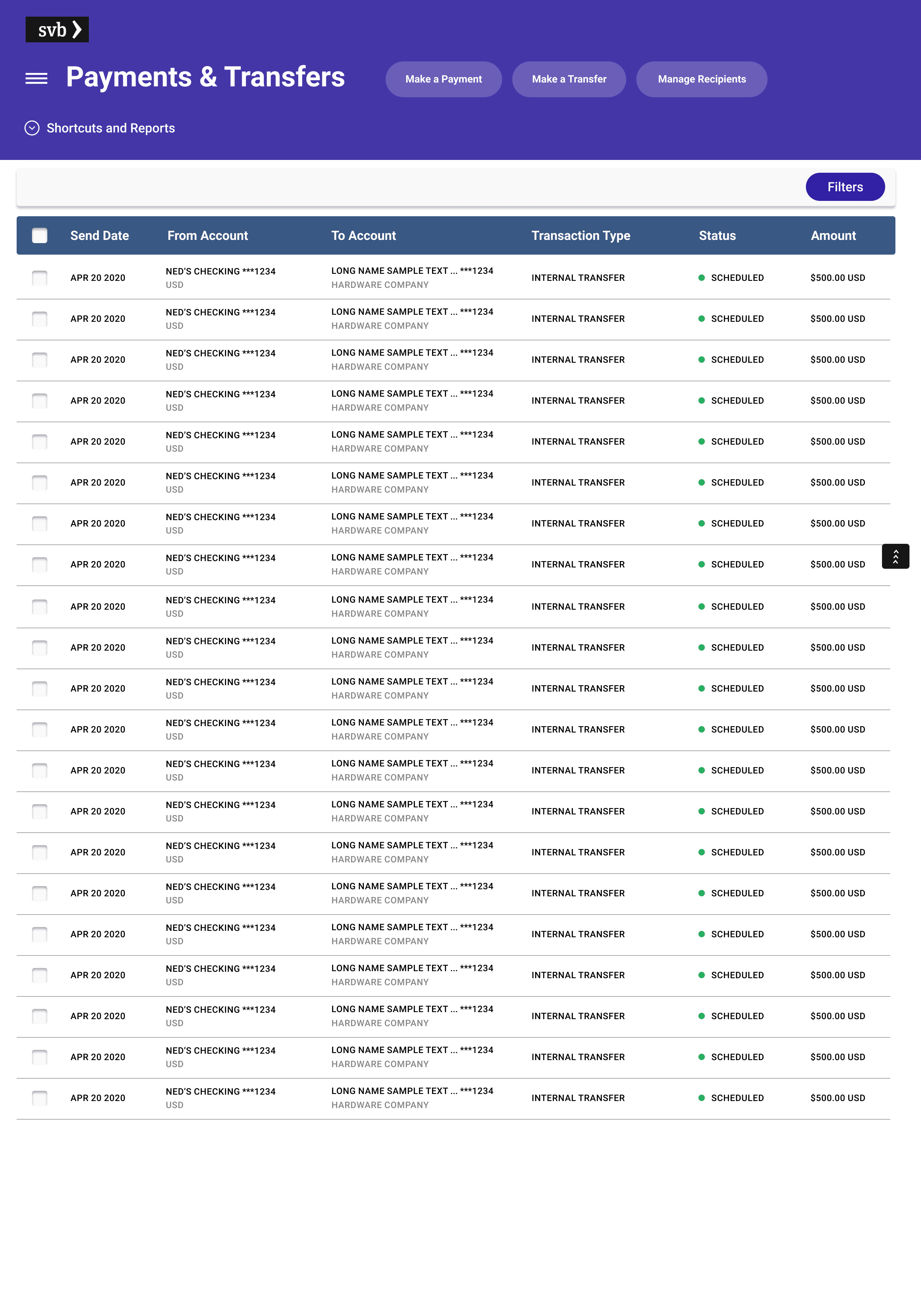Click the Shortcuts and Reports chevron icon
The height and width of the screenshot is (1316, 921).
[32, 128]
